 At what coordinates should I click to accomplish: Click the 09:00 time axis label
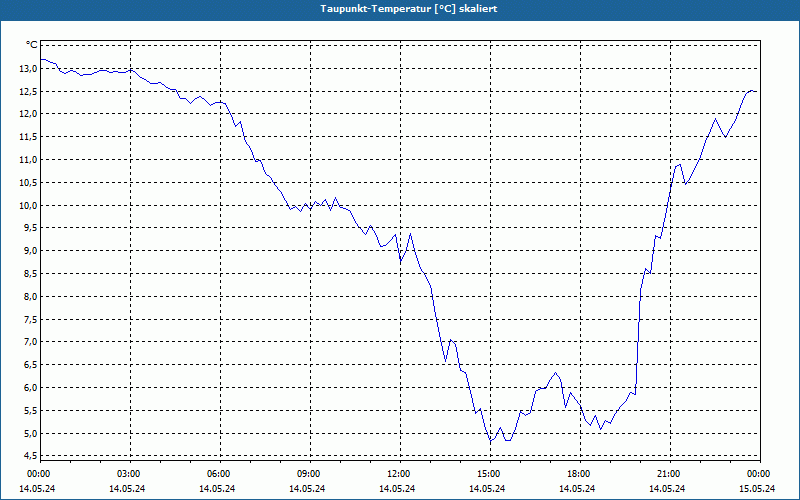(x=309, y=474)
